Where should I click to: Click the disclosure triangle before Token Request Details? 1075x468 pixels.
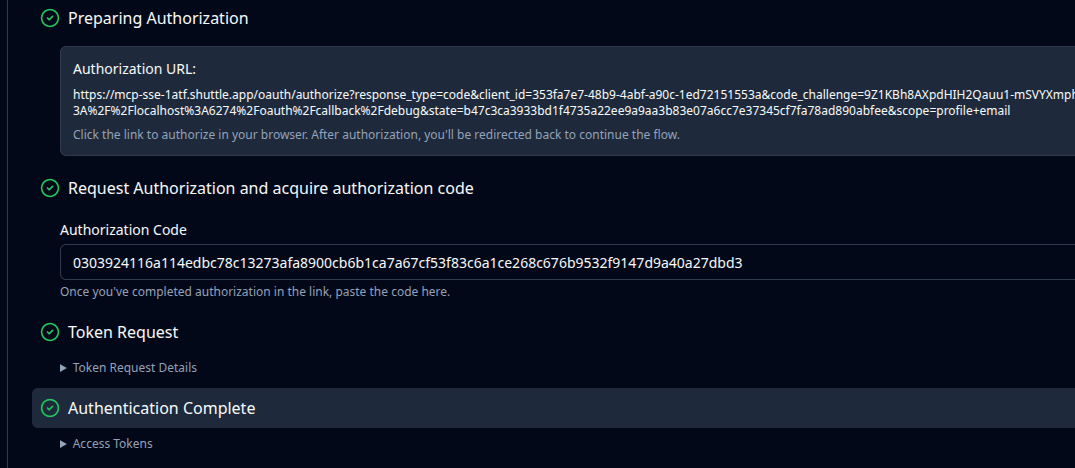pyautogui.click(x=64, y=368)
